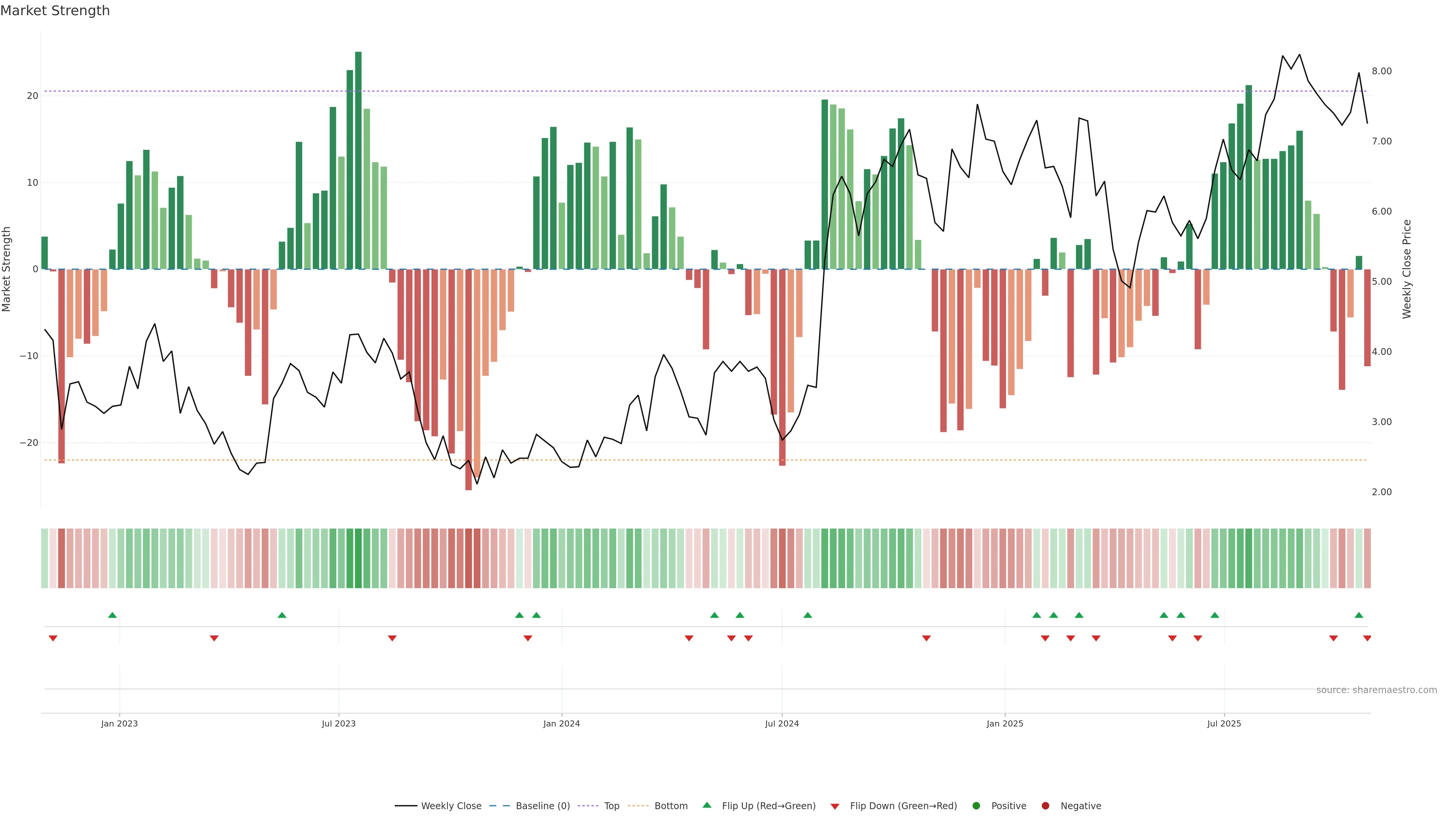1456x819 pixels.
Task: Click the 8.00 weekly close price tick
Action: click(x=1381, y=71)
